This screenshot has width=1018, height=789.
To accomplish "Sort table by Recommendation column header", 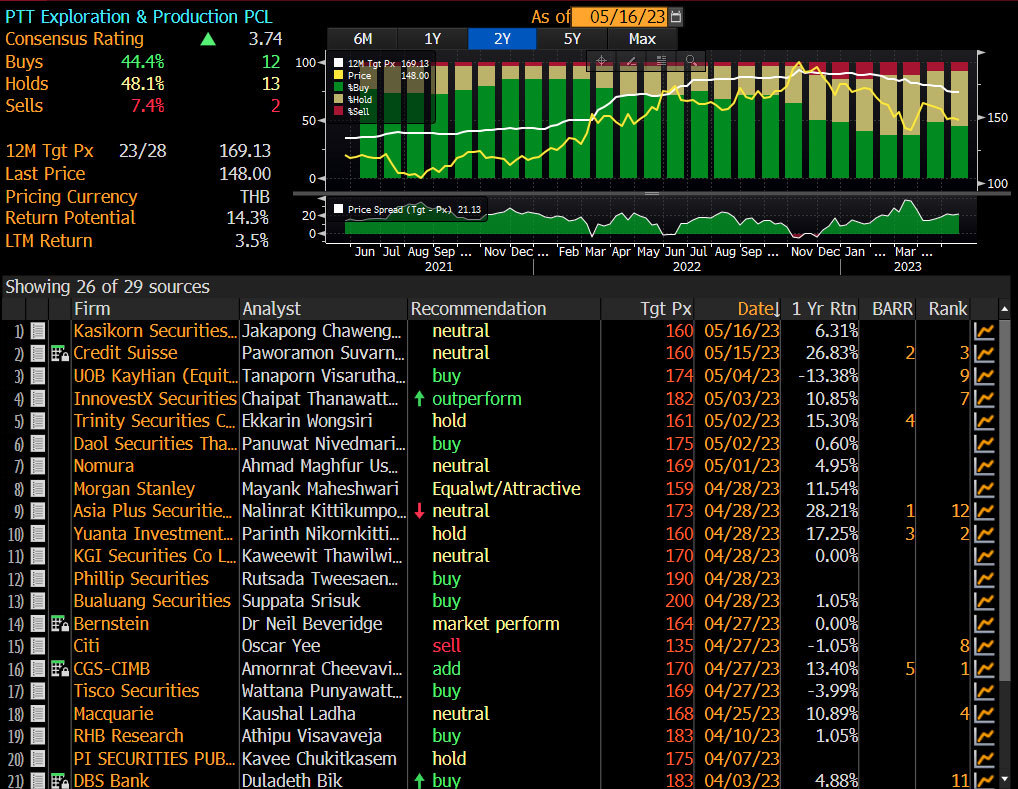I will tap(504, 309).
